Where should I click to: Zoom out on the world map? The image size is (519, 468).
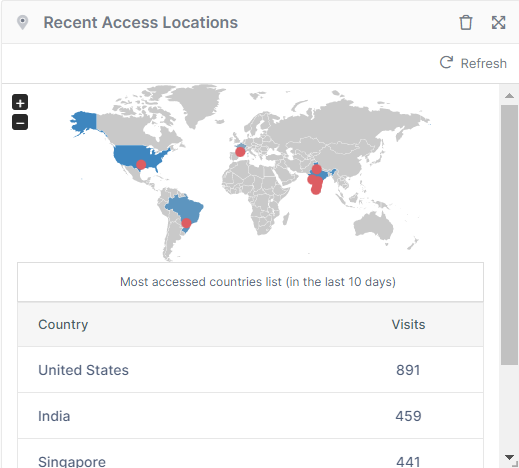[x=20, y=122]
